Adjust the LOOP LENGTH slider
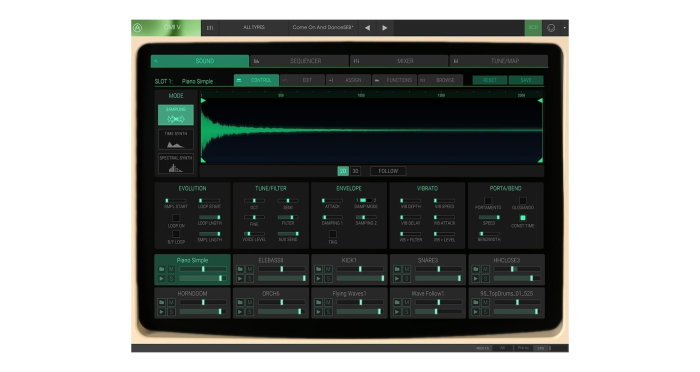Screen dimensions: 700x372 click(x=209, y=217)
